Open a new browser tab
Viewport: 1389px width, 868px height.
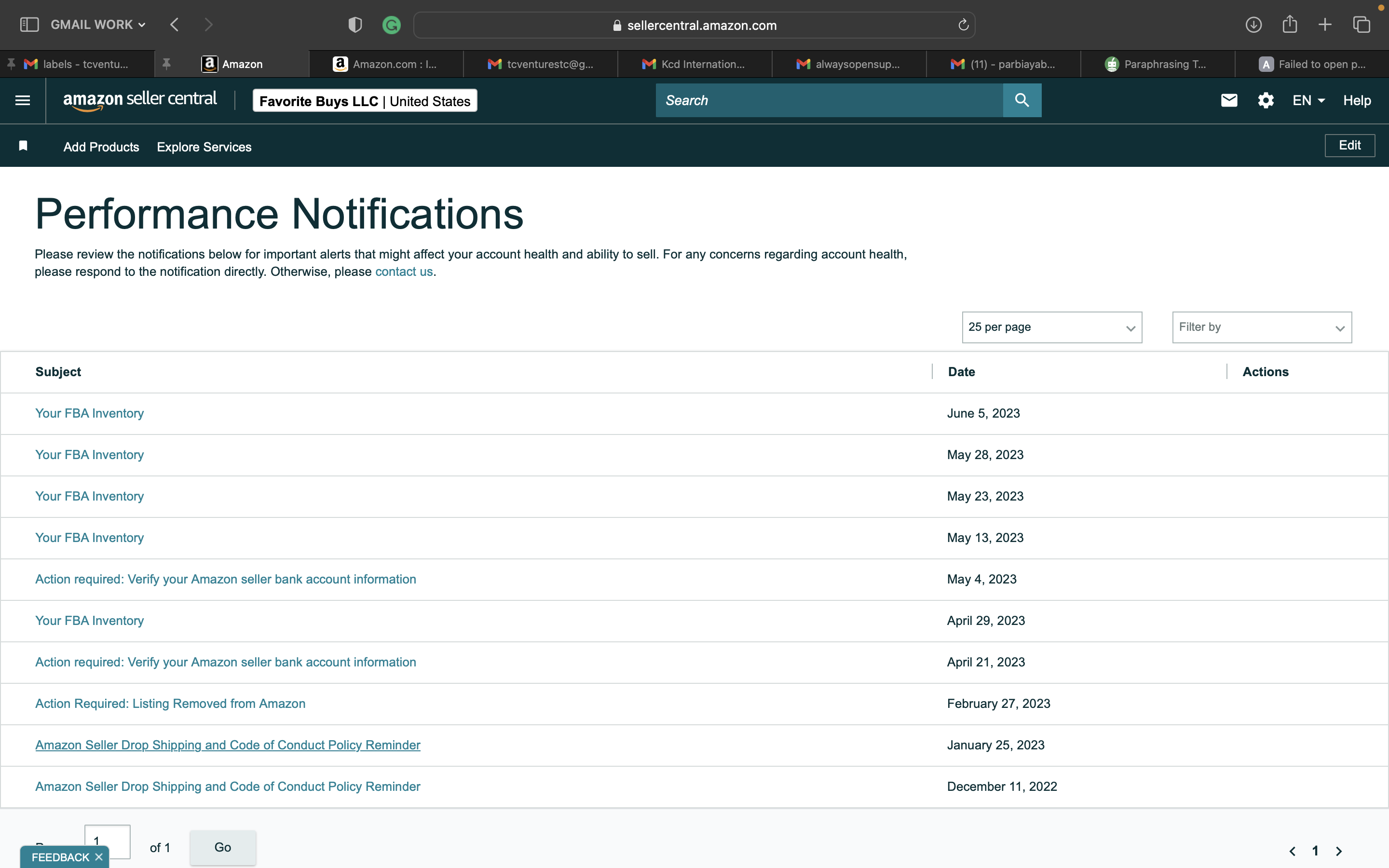click(x=1325, y=25)
